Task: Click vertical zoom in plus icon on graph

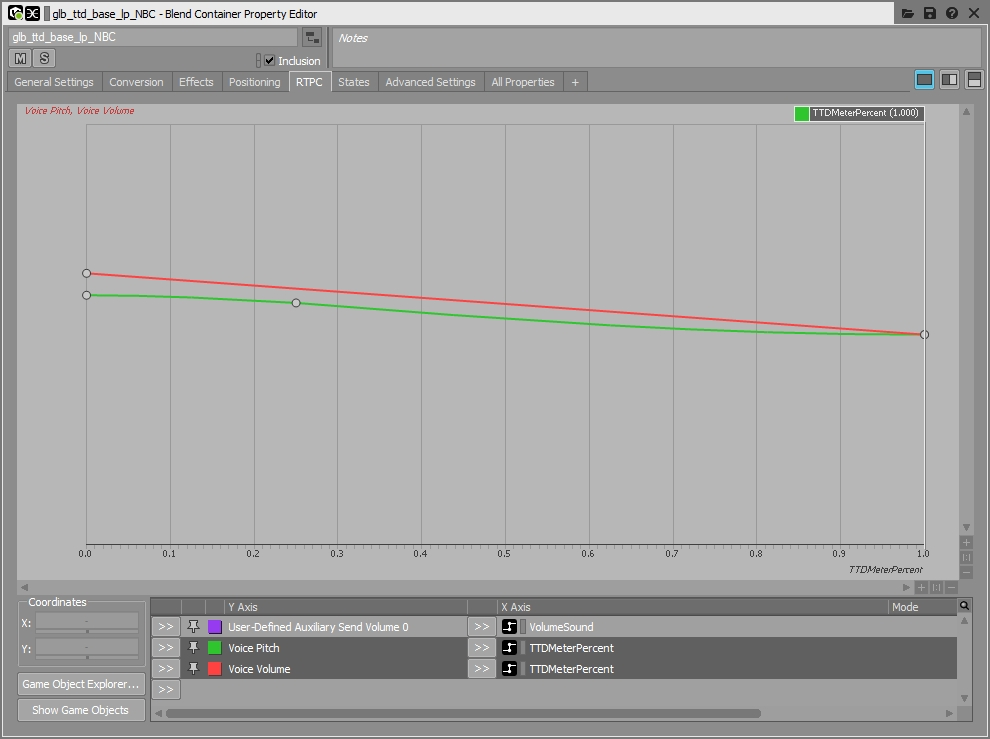Action: [967, 543]
